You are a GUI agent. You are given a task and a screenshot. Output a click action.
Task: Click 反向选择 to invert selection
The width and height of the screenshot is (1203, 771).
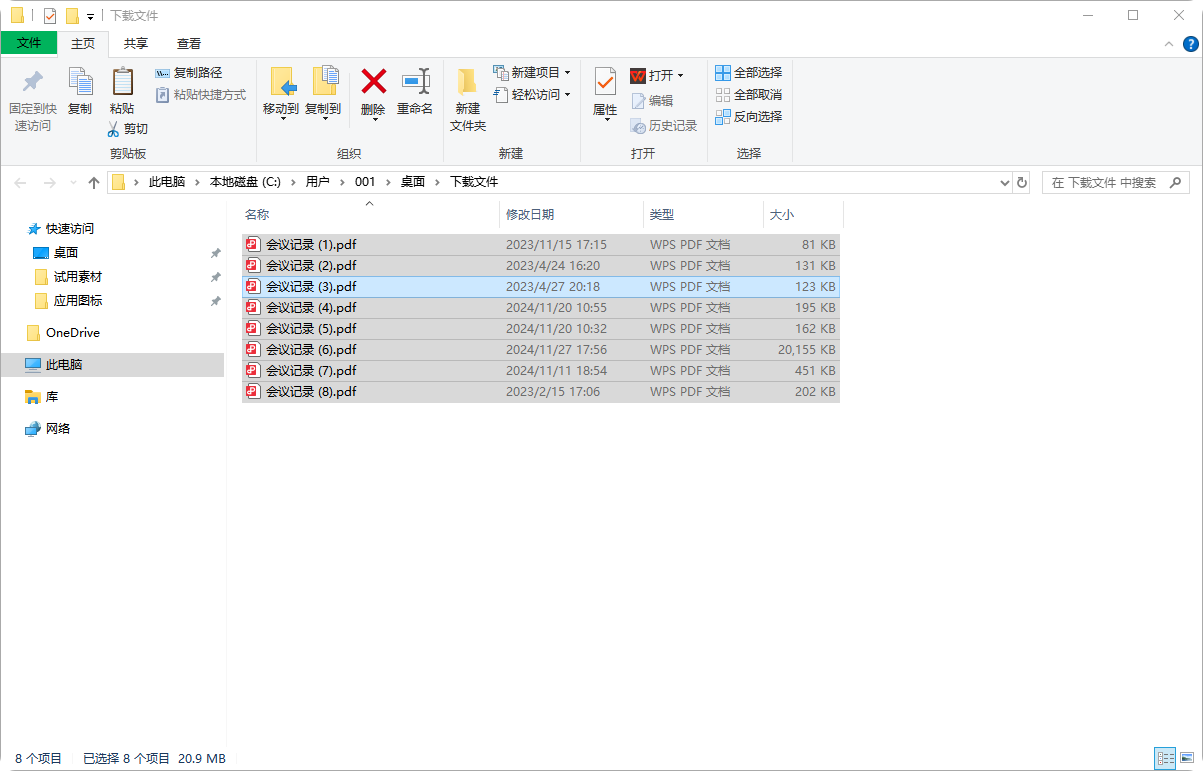coord(749,117)
